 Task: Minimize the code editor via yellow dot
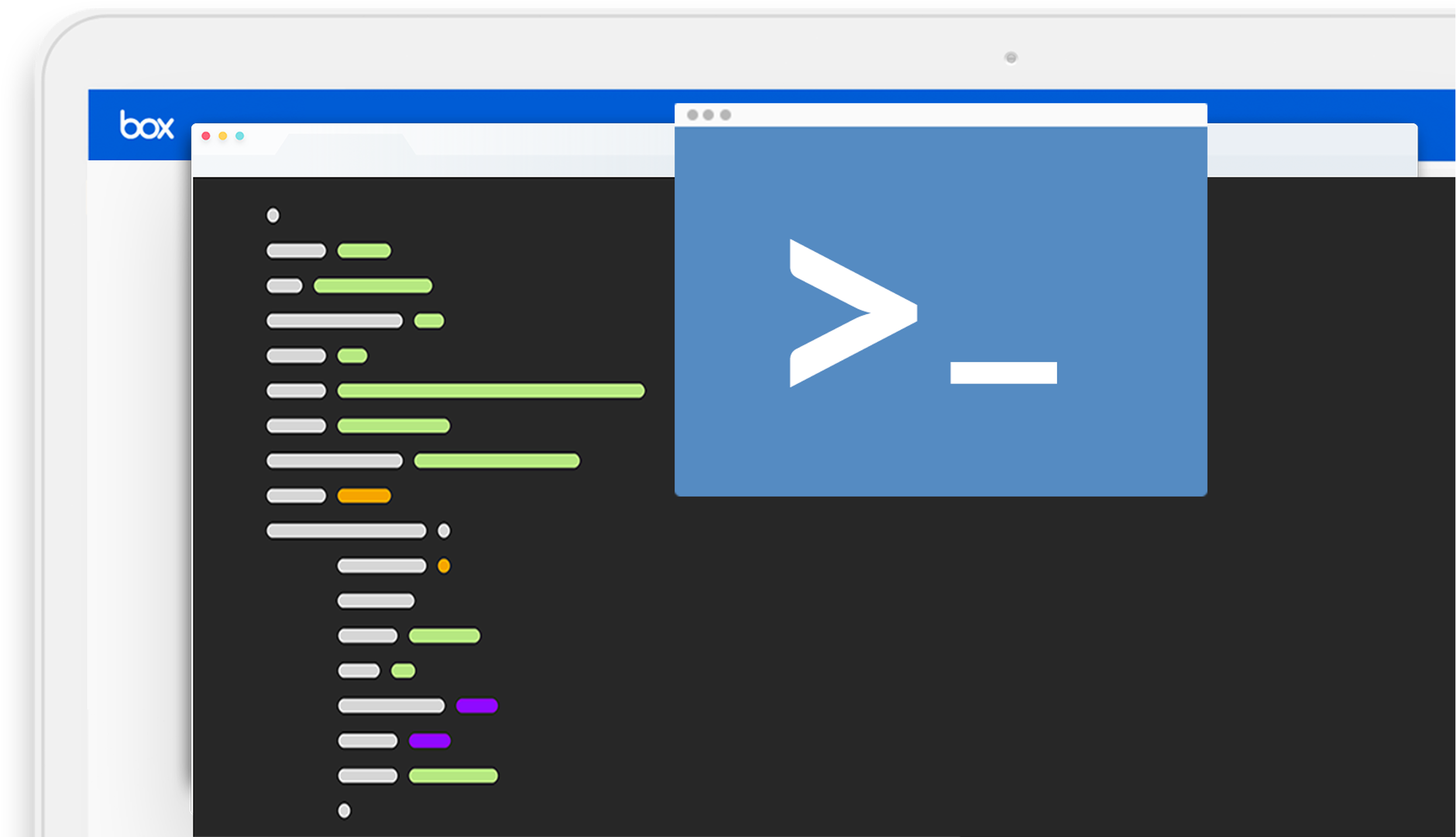[x=223, y=136]
